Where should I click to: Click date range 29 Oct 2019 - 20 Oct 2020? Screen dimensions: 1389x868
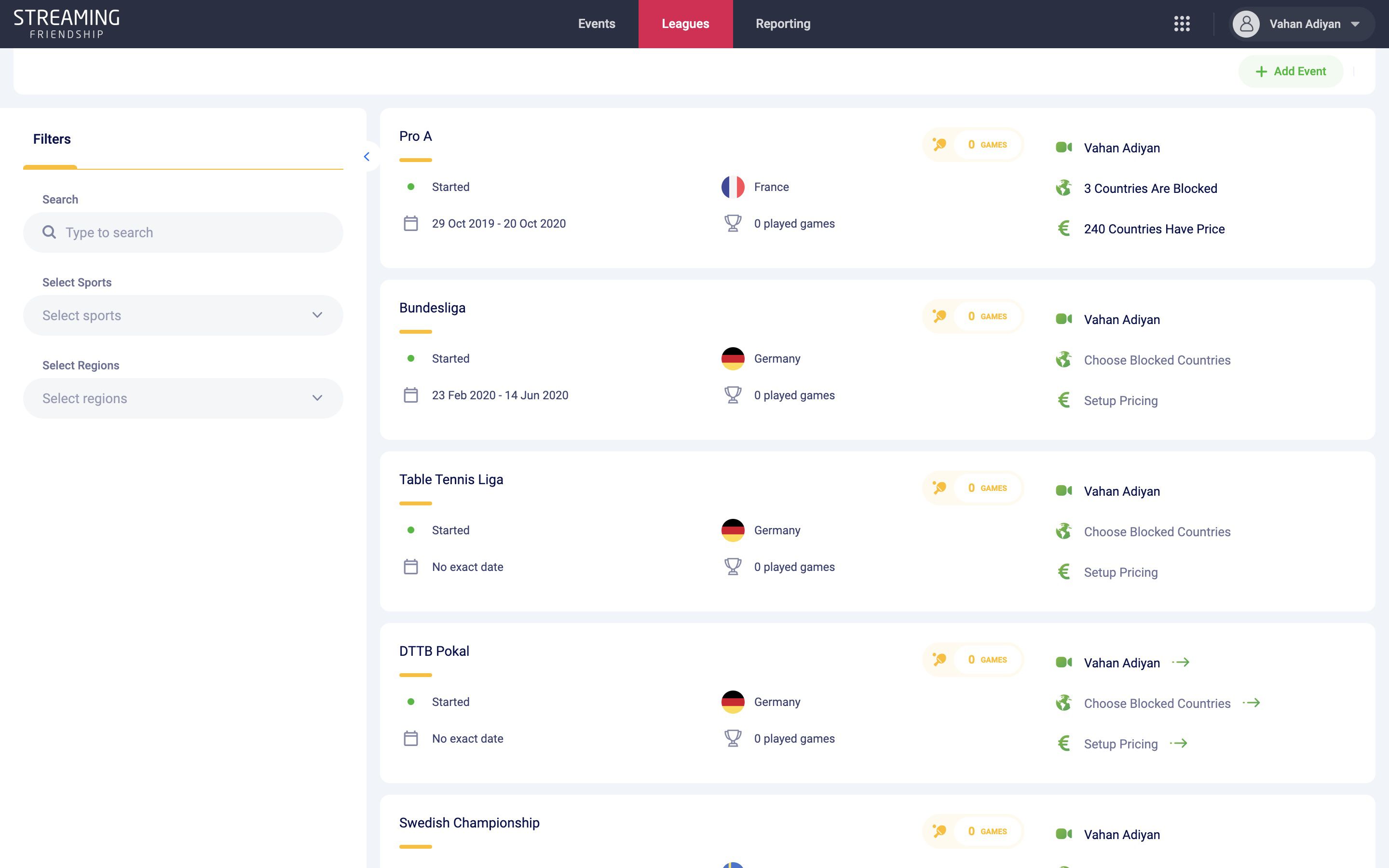pyautogui.click(x=499, y=223)
